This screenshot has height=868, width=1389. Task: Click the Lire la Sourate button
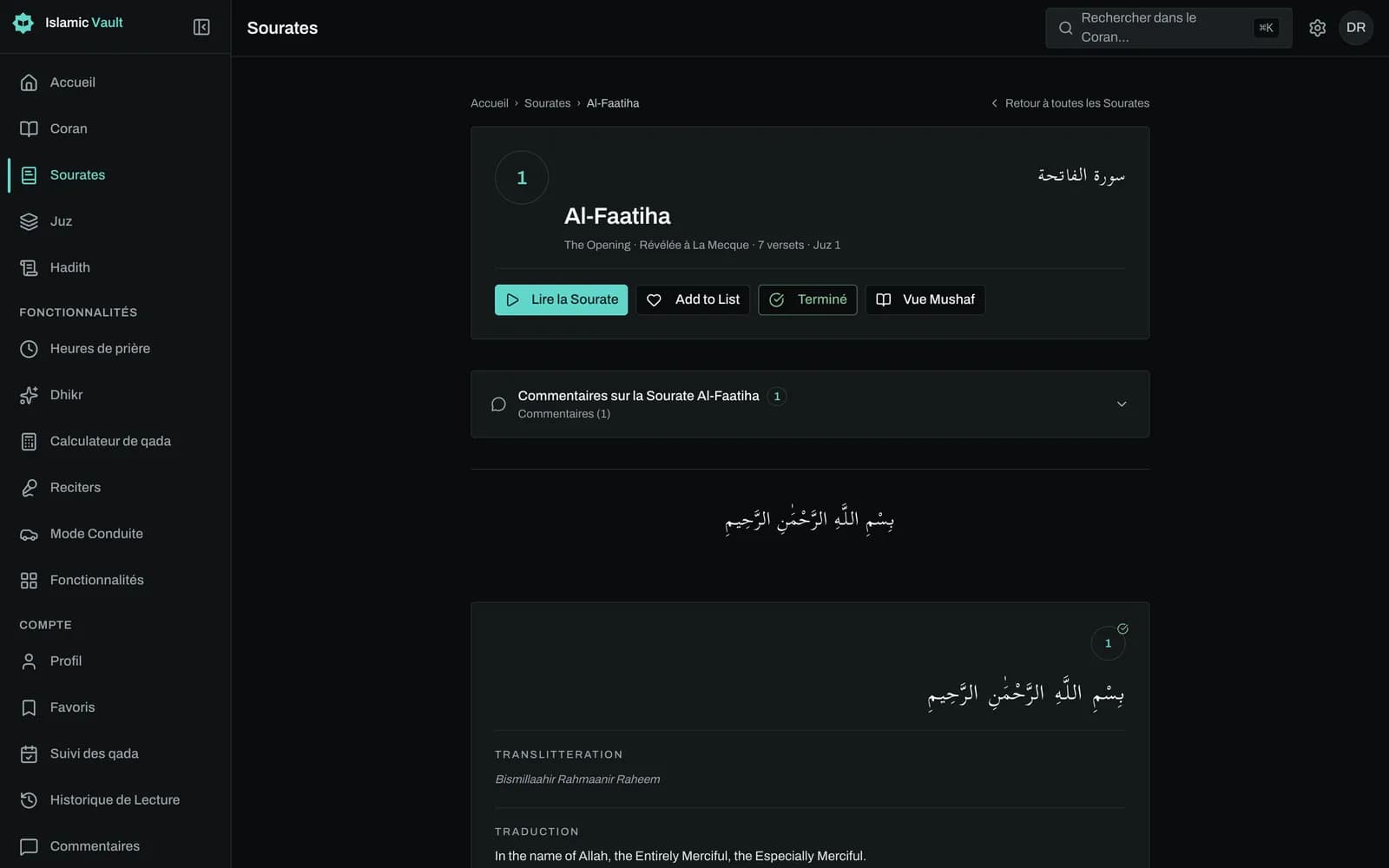(561, 299)
